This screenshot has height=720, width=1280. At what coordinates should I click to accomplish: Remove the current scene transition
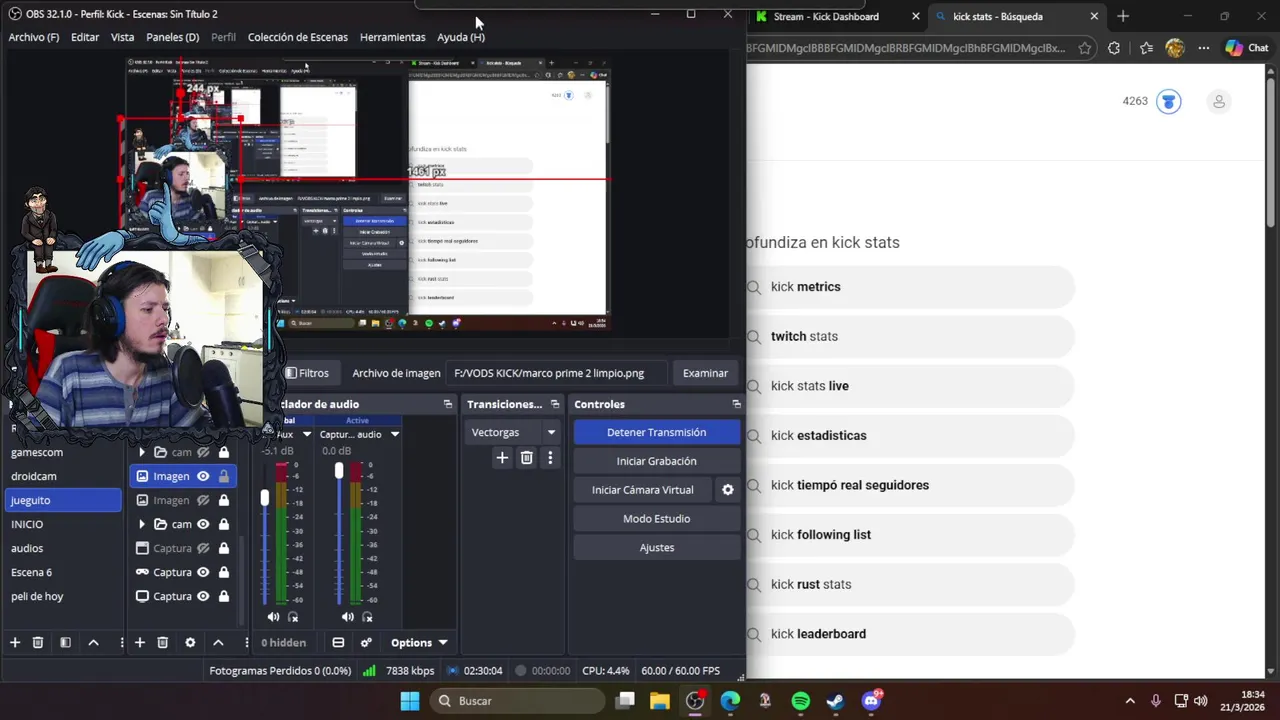click(526, 458)
